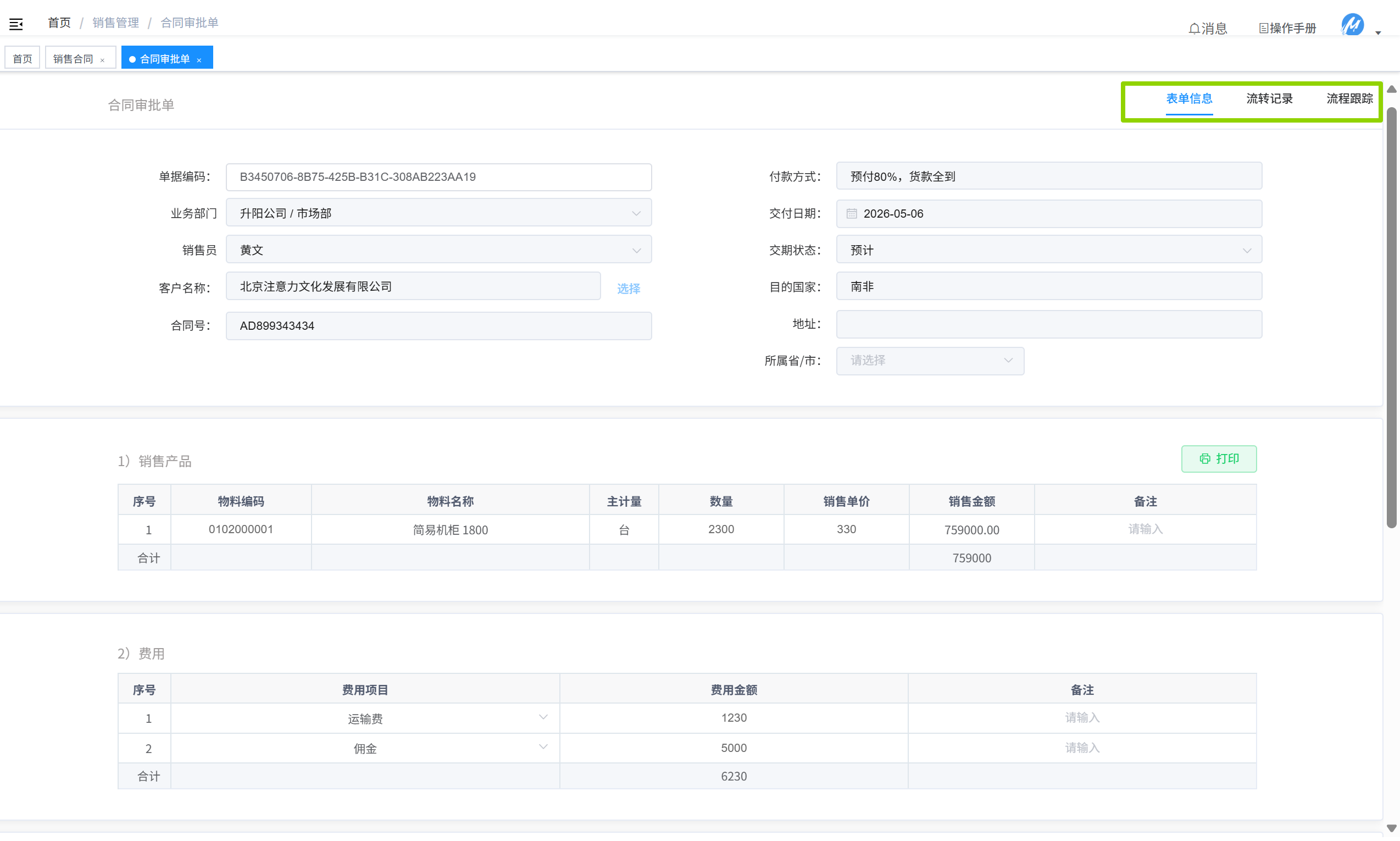Image resolution: width=1400 pixels, height=841 pixels.
Task: Click the scrollbar up arrow
Action: pyautogui.click(x=1392, y=89)
